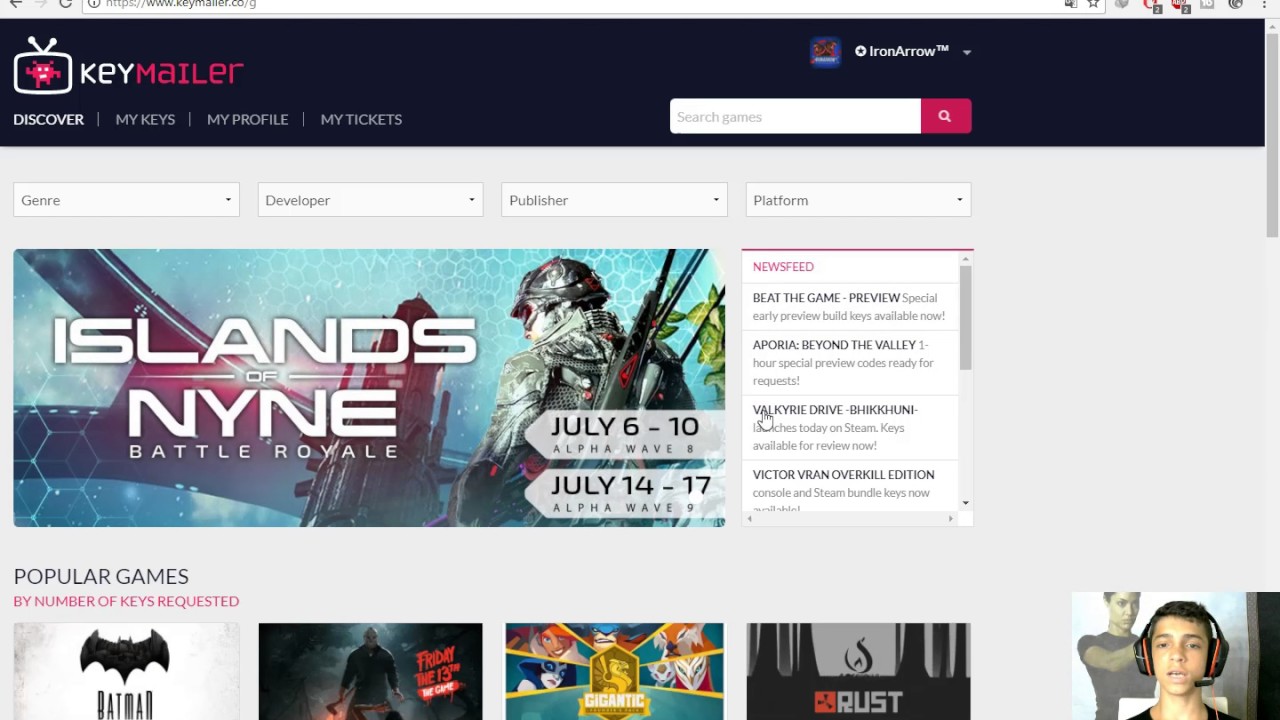1280x720 pixels.
Task: Open the Friday the 13th game card
Action: click(x=370, y=671)
